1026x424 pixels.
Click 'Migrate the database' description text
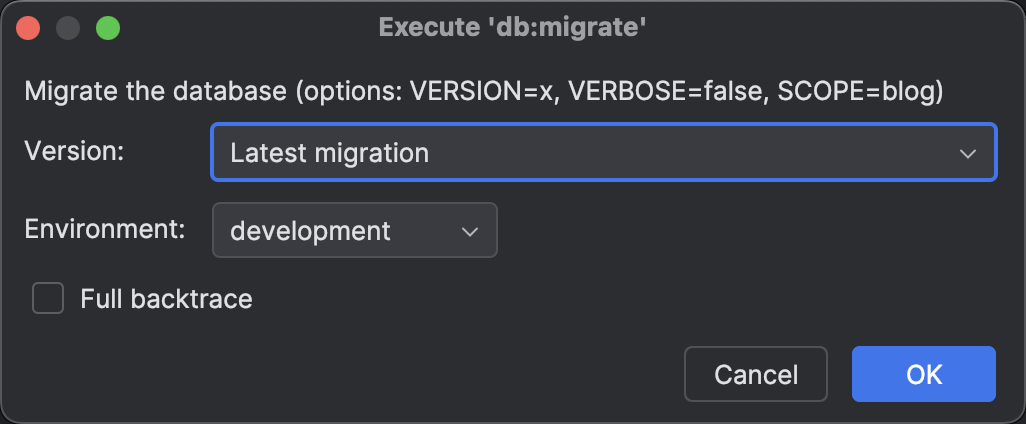pyautogui.click(x=155, y=92)
